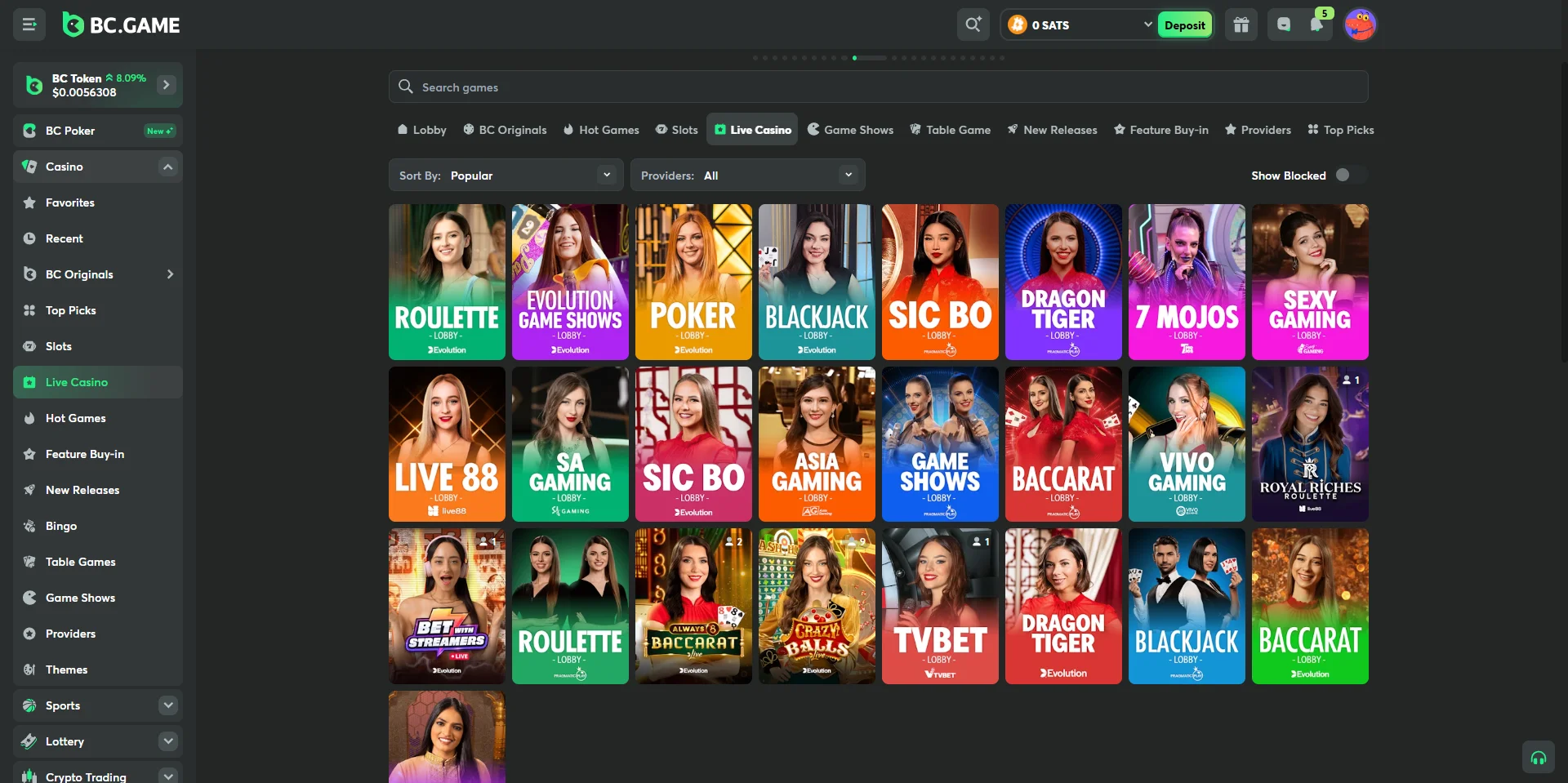Viewport: 1568px width, 783px height.
Task: Open the SA Gaming lobby thumbnail
Action: tap(570, 444)
